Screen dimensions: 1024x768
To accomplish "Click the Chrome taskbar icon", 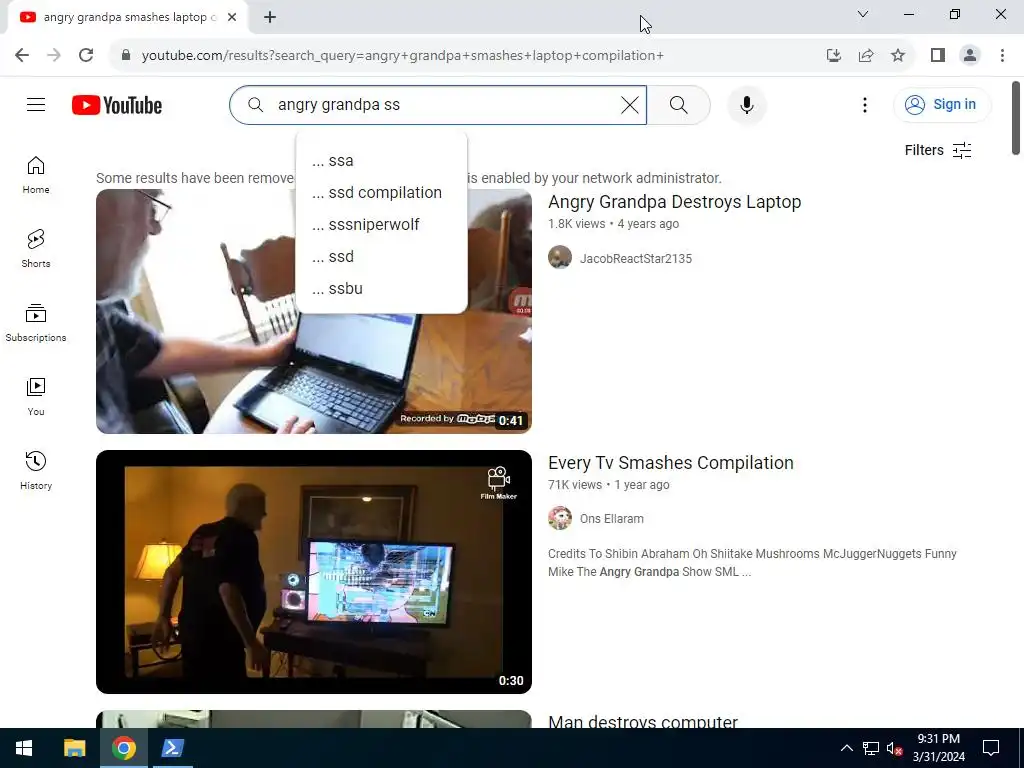I will [x=123, y=748].
